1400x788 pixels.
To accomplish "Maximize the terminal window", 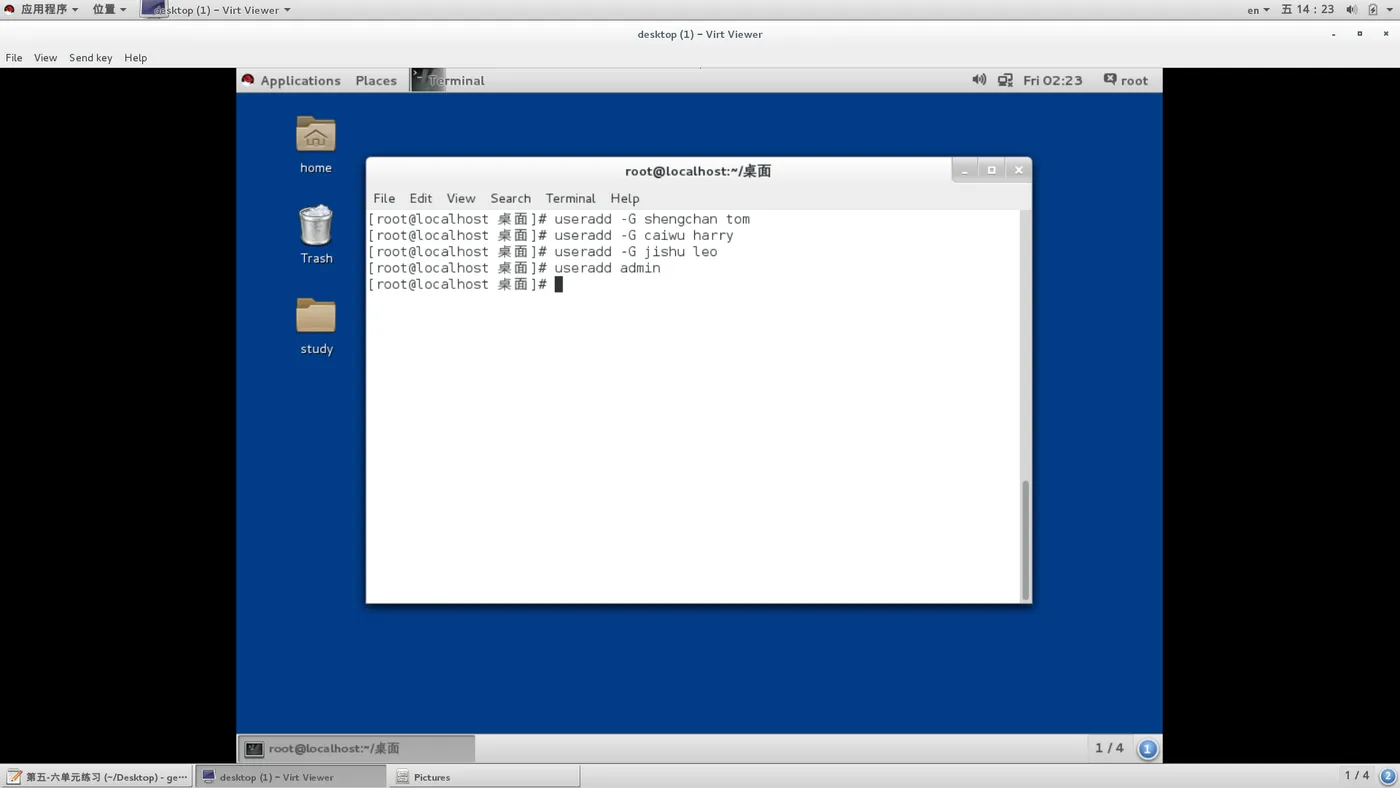I will pos(991,170).
